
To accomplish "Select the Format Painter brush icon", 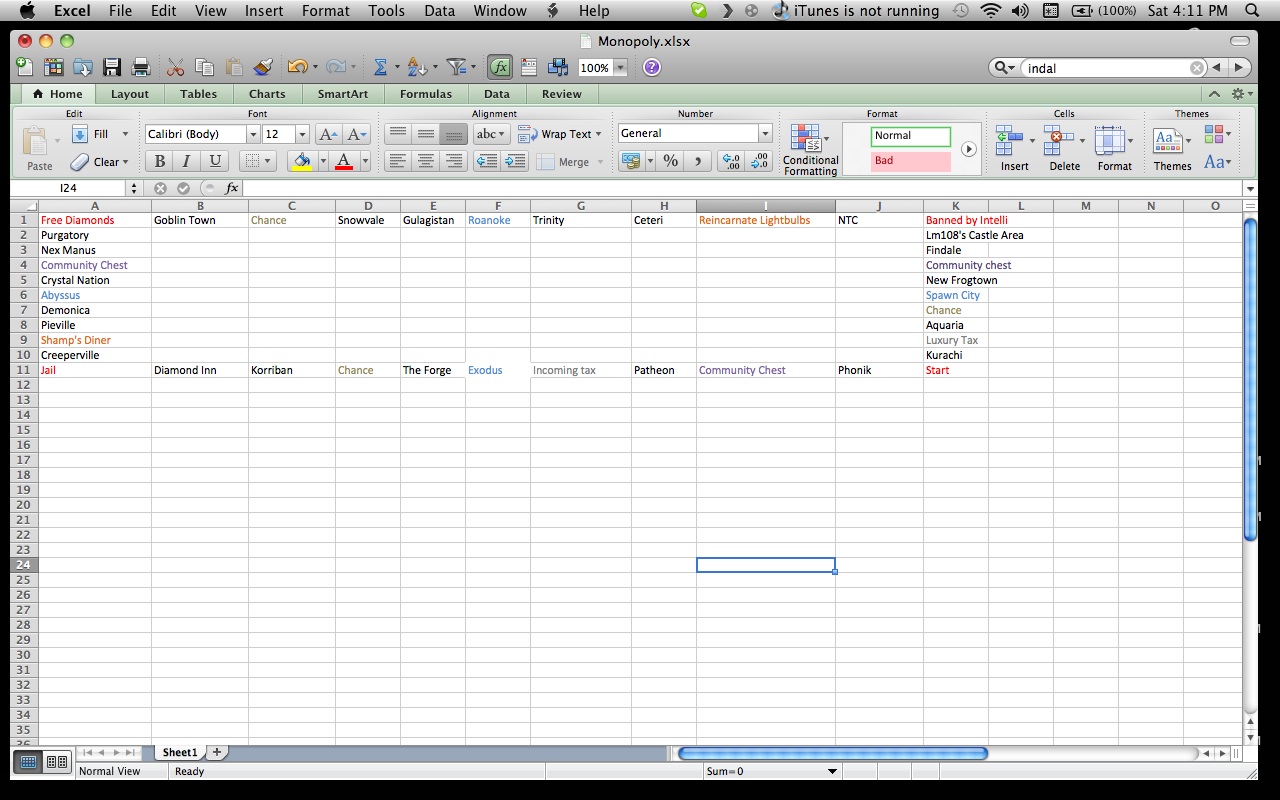I will point(263,67).
